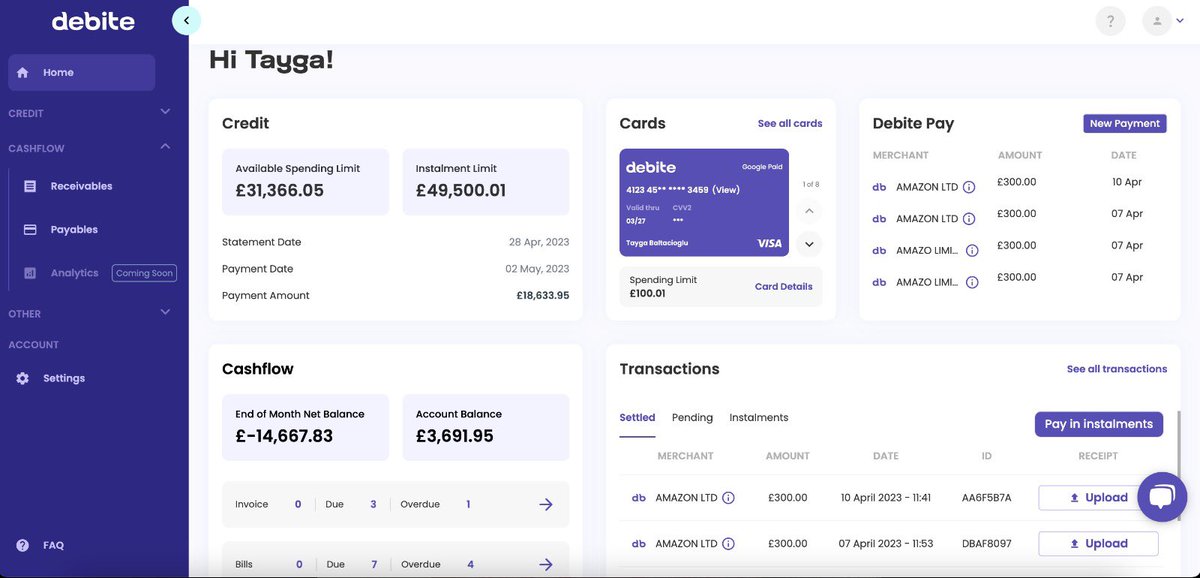Image resolution: width=1200 pixels, height=578 pixels.
Task: Select Analytics sidebar item
Action: click(74, 273)
